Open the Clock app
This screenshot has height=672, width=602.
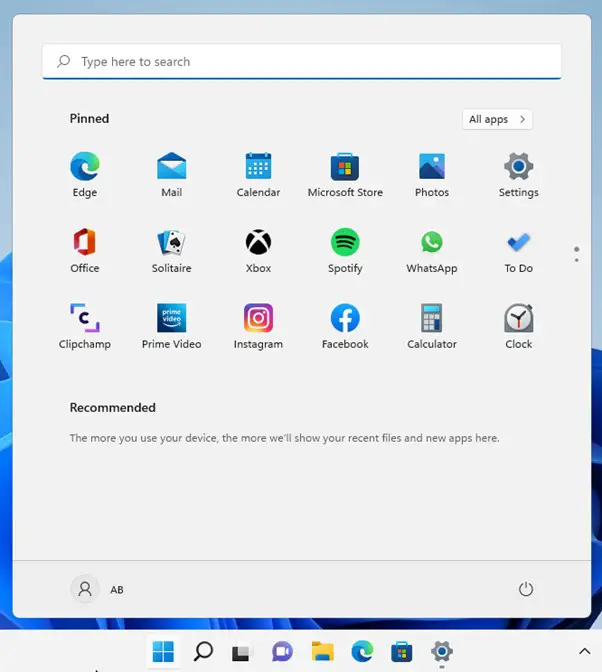518,326
